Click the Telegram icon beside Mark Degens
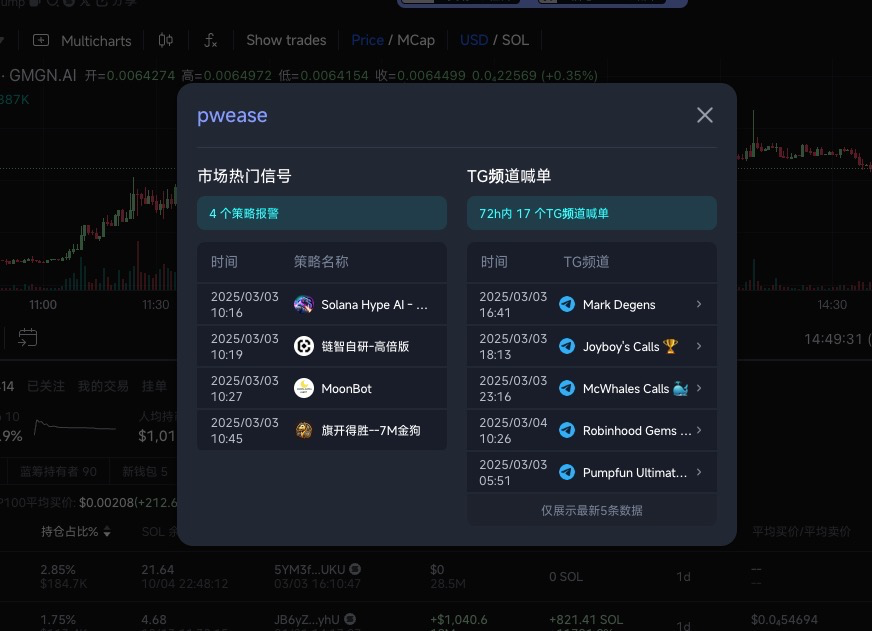This screenshot has width=872, height=631. click(567, 304)
